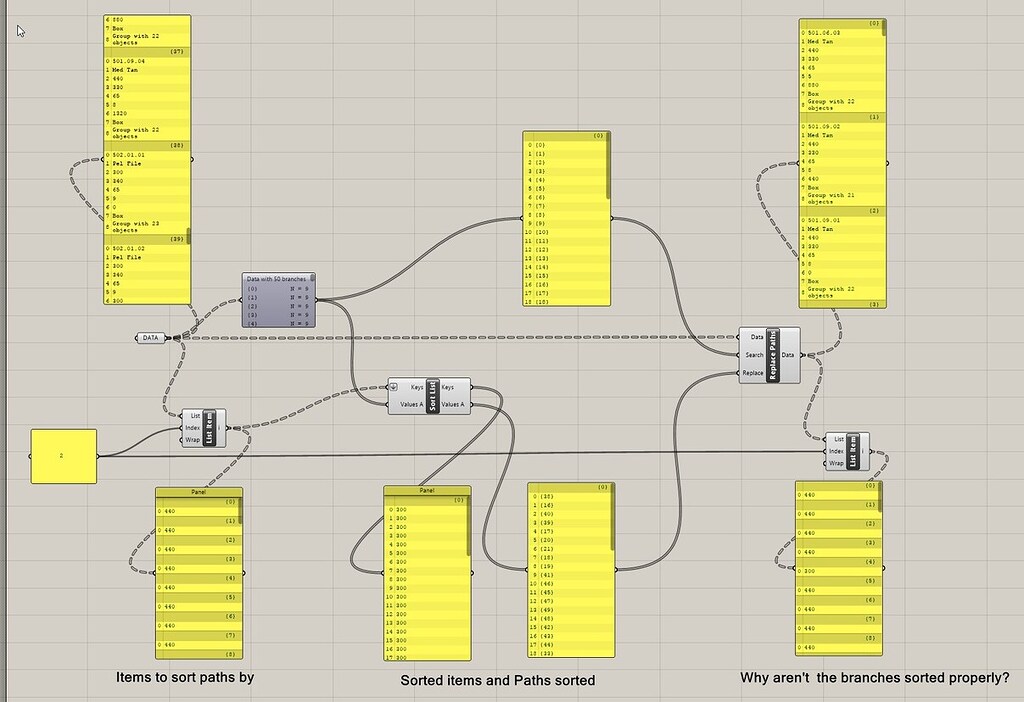Viewport: 1024px width, 702px height.
Task: Click the Search input grip of Replace Paths
Action: point(737,355)
